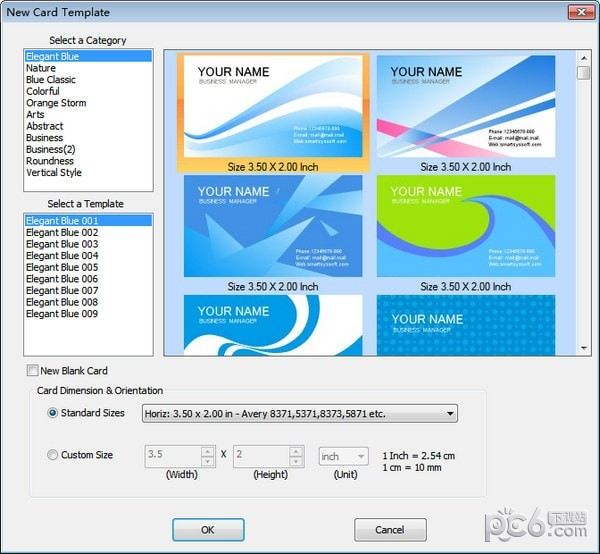Pick the blue geometric card template thumbnail

(273, 226)
